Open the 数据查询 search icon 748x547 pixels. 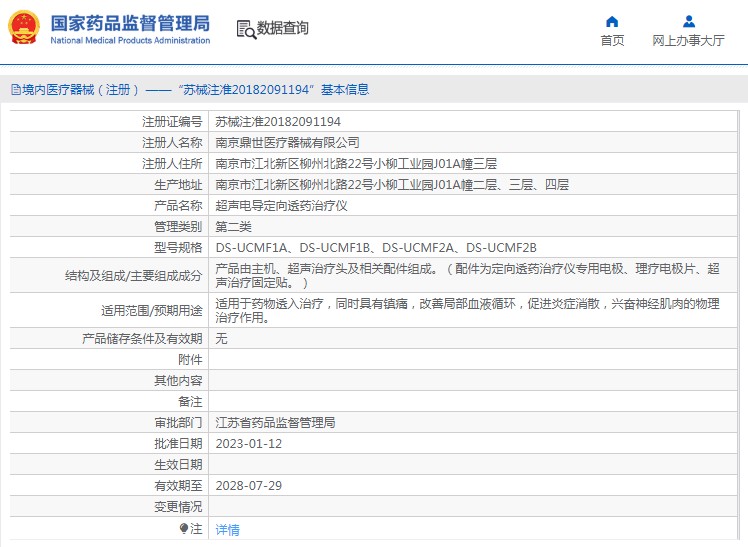(246, 29)
